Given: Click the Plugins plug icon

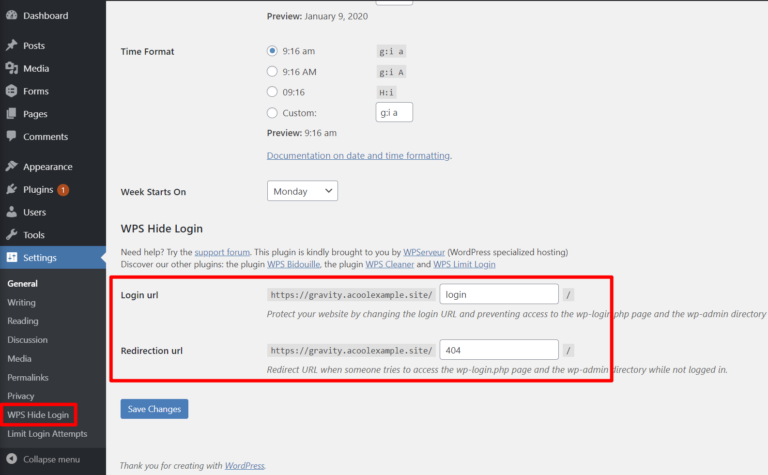Looking at the screenshot, I should tap(12, 190).
